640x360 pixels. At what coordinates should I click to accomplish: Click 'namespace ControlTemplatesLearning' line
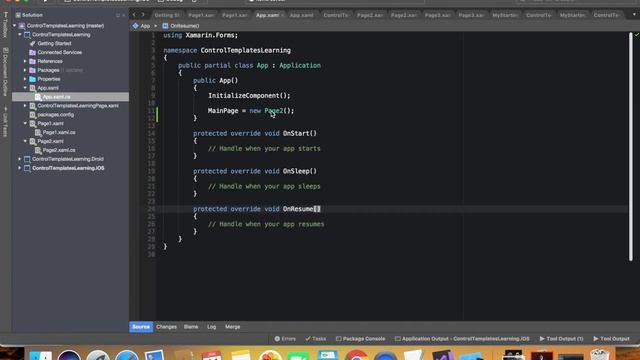point(227,50)
